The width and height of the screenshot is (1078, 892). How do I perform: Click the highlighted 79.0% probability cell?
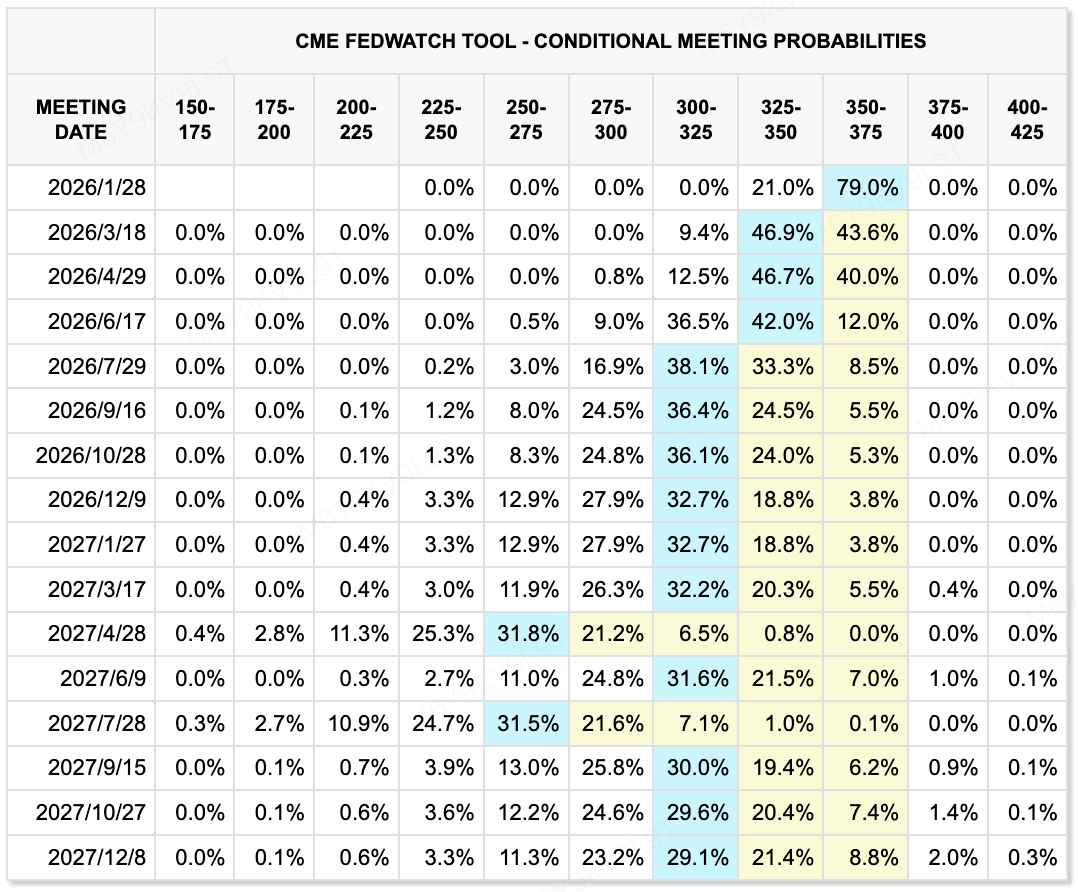point(865,188)
